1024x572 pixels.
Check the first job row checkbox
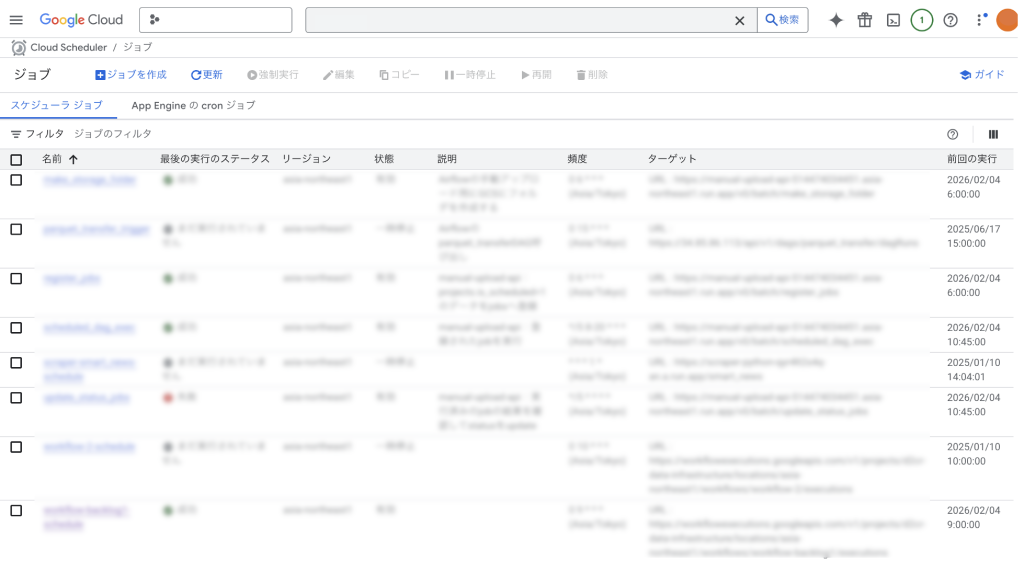pos(16,180)
